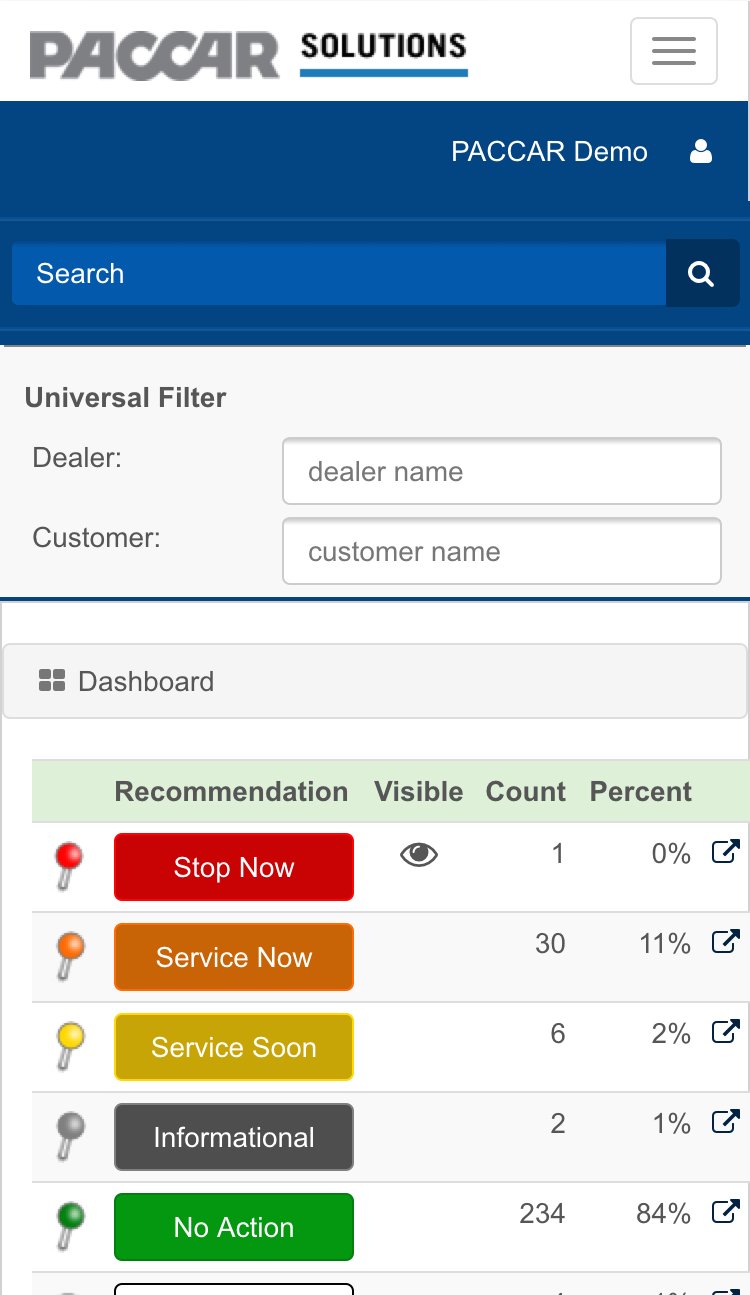Click the user account icon beside PACCAR Demo
Screen dimensions: 750x1295
[x=702, y=151]
